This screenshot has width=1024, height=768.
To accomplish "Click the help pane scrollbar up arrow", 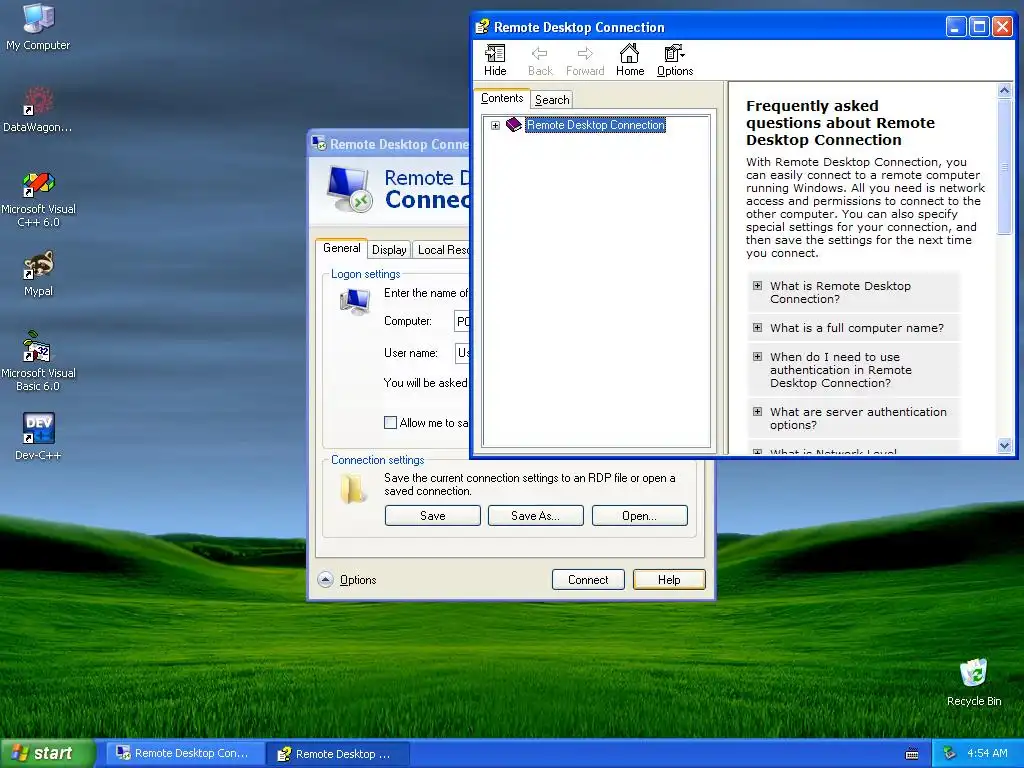I will pos(1004,91).
